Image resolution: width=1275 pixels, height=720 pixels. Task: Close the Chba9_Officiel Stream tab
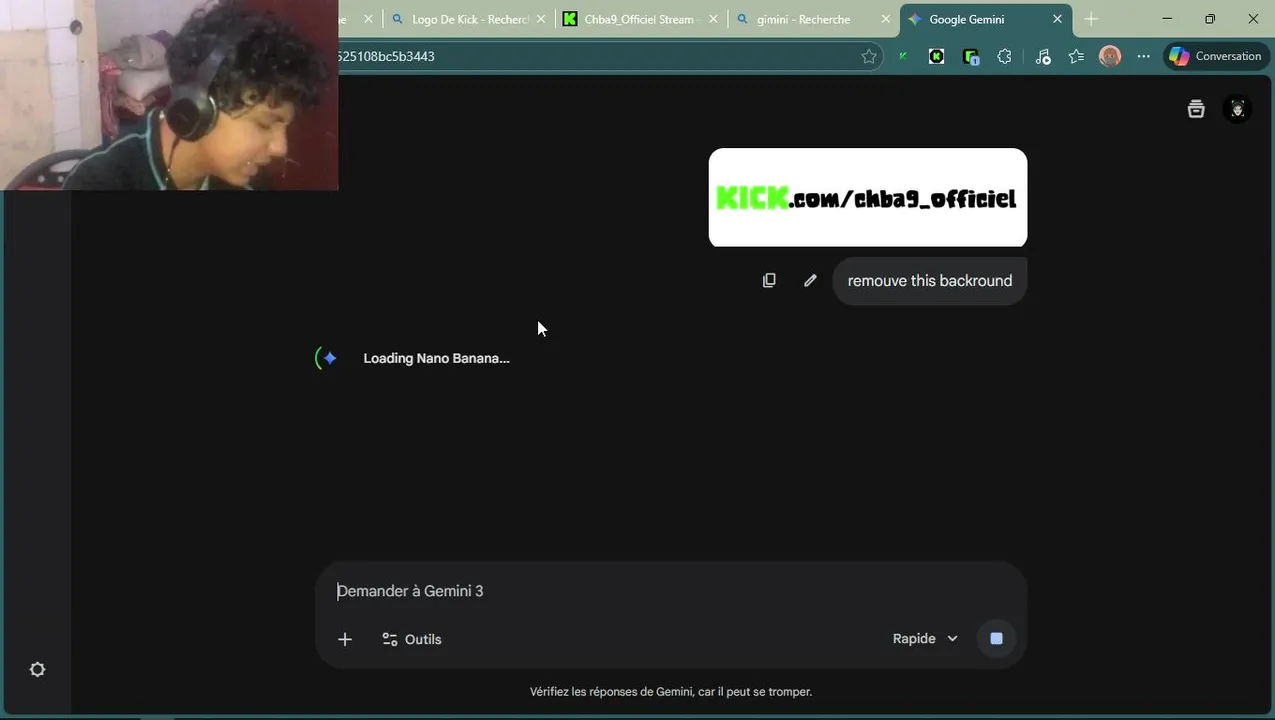click(713, 19)
